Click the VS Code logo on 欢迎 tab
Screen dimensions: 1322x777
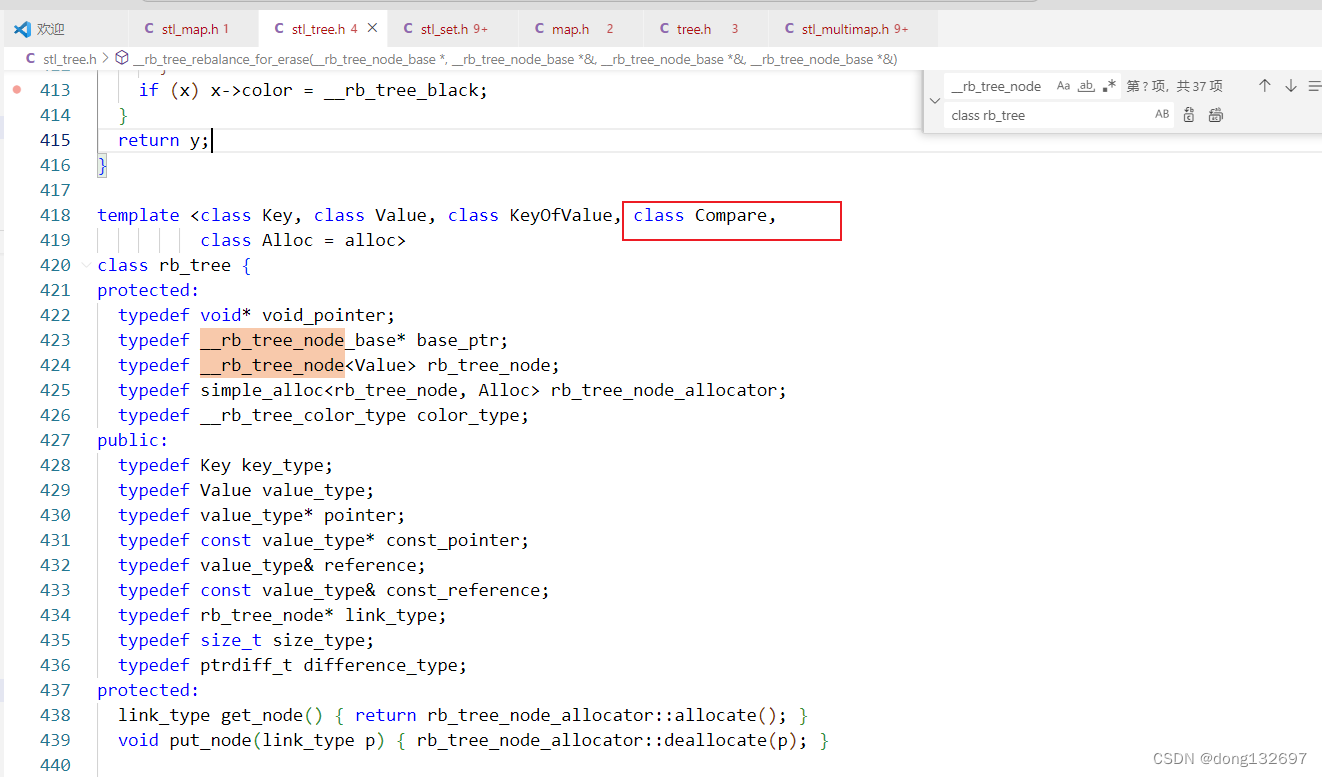click(22, 29)
